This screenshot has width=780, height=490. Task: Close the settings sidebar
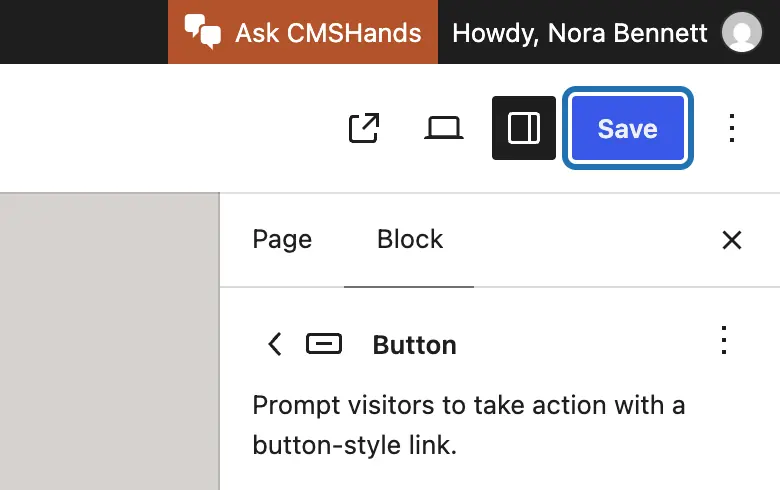pos(732,240)
